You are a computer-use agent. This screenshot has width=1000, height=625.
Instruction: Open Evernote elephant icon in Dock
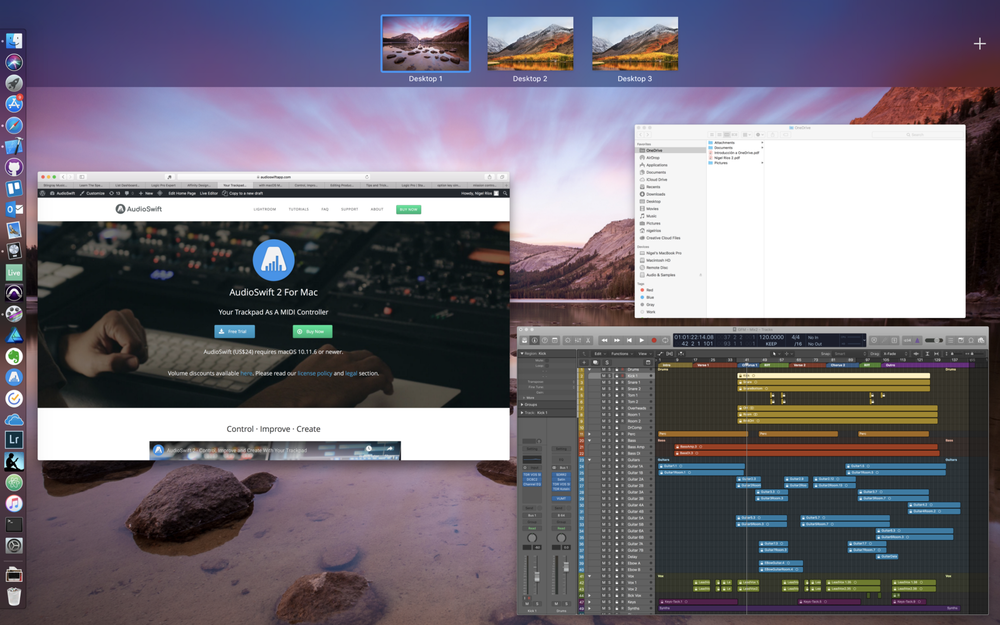(14, 357)
